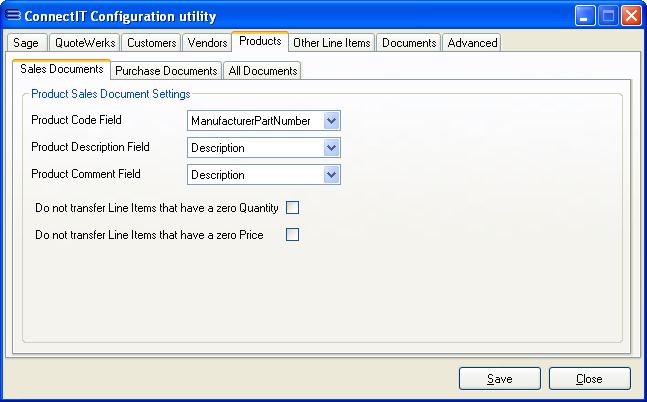Click the Save button
The width and height of the screenshot is (647, 402).
(x=500, y=378)
